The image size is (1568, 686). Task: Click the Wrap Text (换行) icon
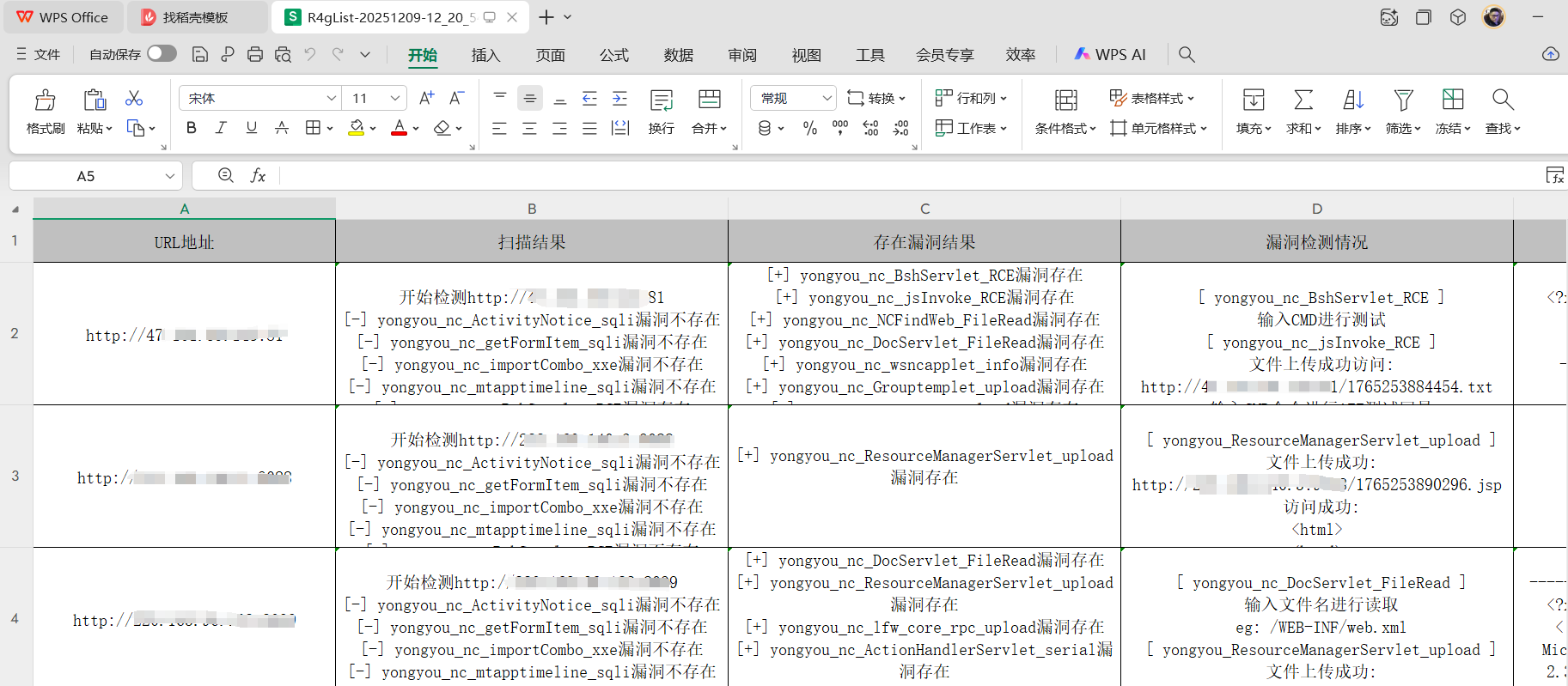point(662,100)
